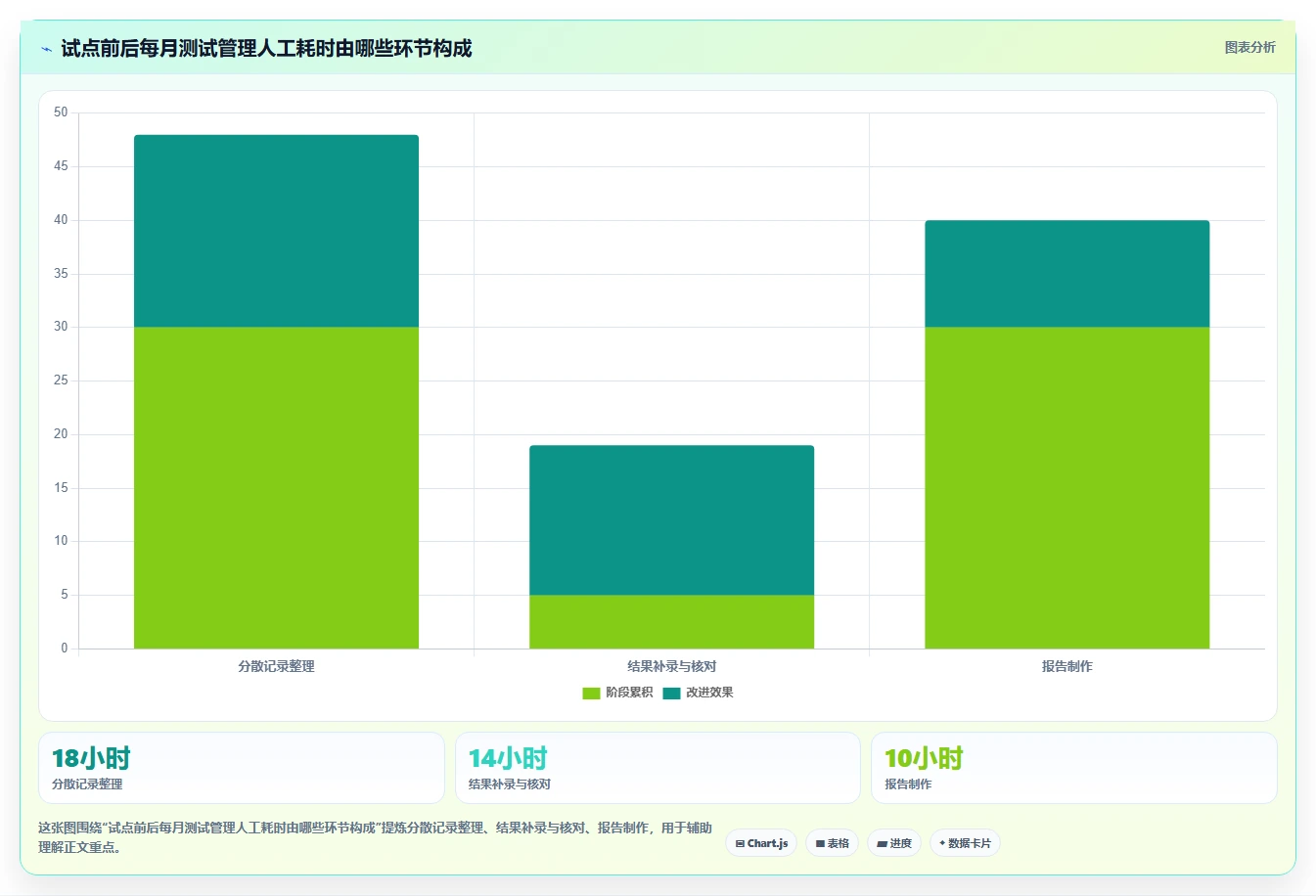Click the green bar segment for 结果补录与核对
This screenshot has width=1316, height=896.
click(x=671, y=621)
